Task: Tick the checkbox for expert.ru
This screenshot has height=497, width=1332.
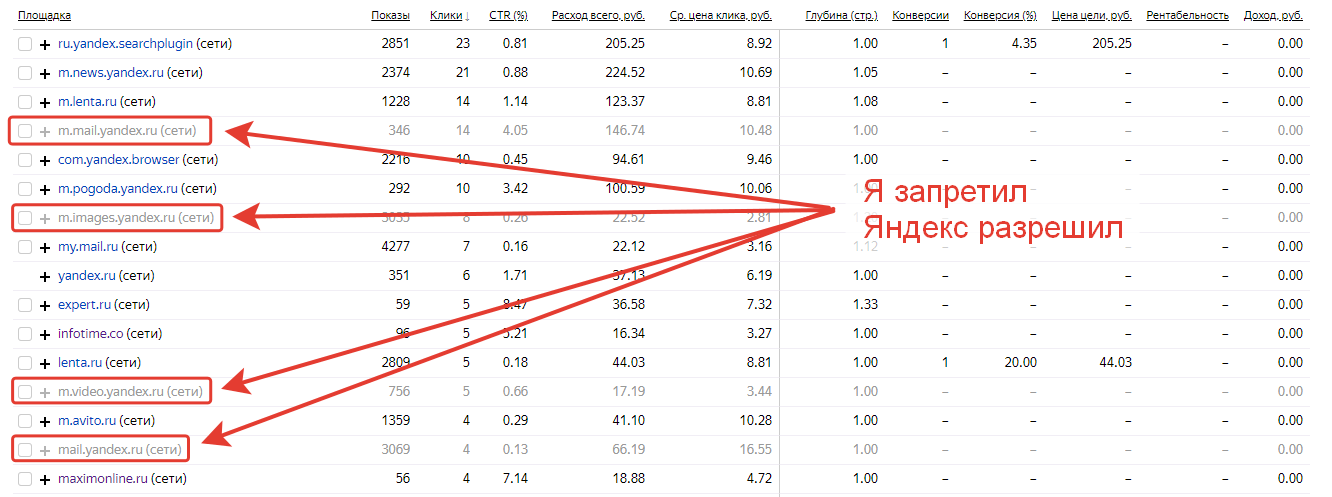Action: 25,305
